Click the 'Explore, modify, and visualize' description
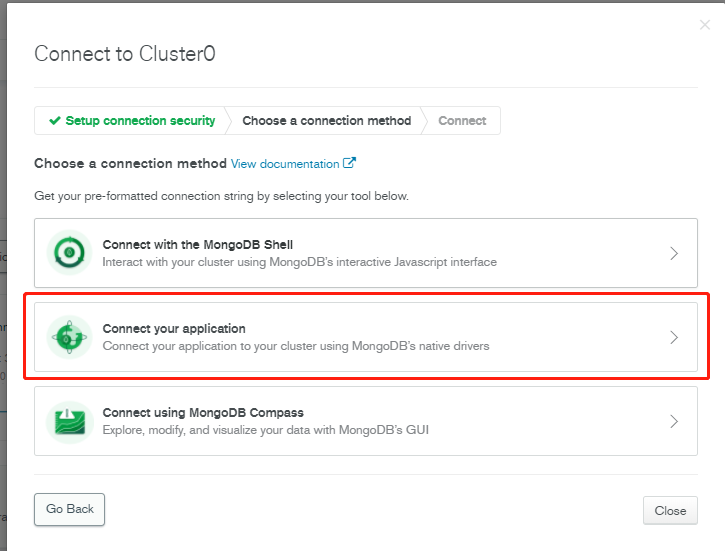The height and width of the screenshot is (551, 725). tap(266, 430)
